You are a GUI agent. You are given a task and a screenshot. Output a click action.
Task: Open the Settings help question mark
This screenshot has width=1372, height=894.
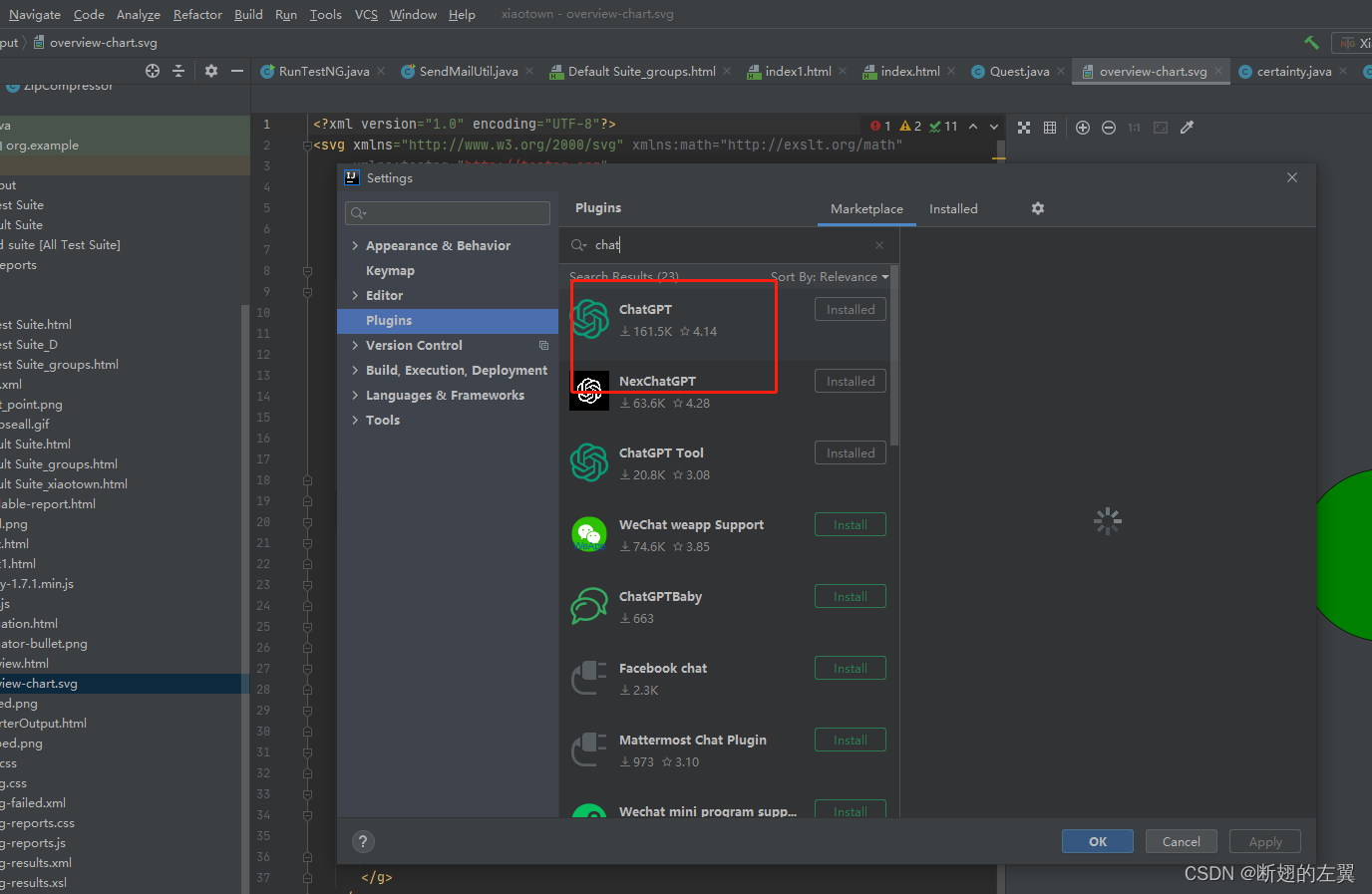point(363,841)
